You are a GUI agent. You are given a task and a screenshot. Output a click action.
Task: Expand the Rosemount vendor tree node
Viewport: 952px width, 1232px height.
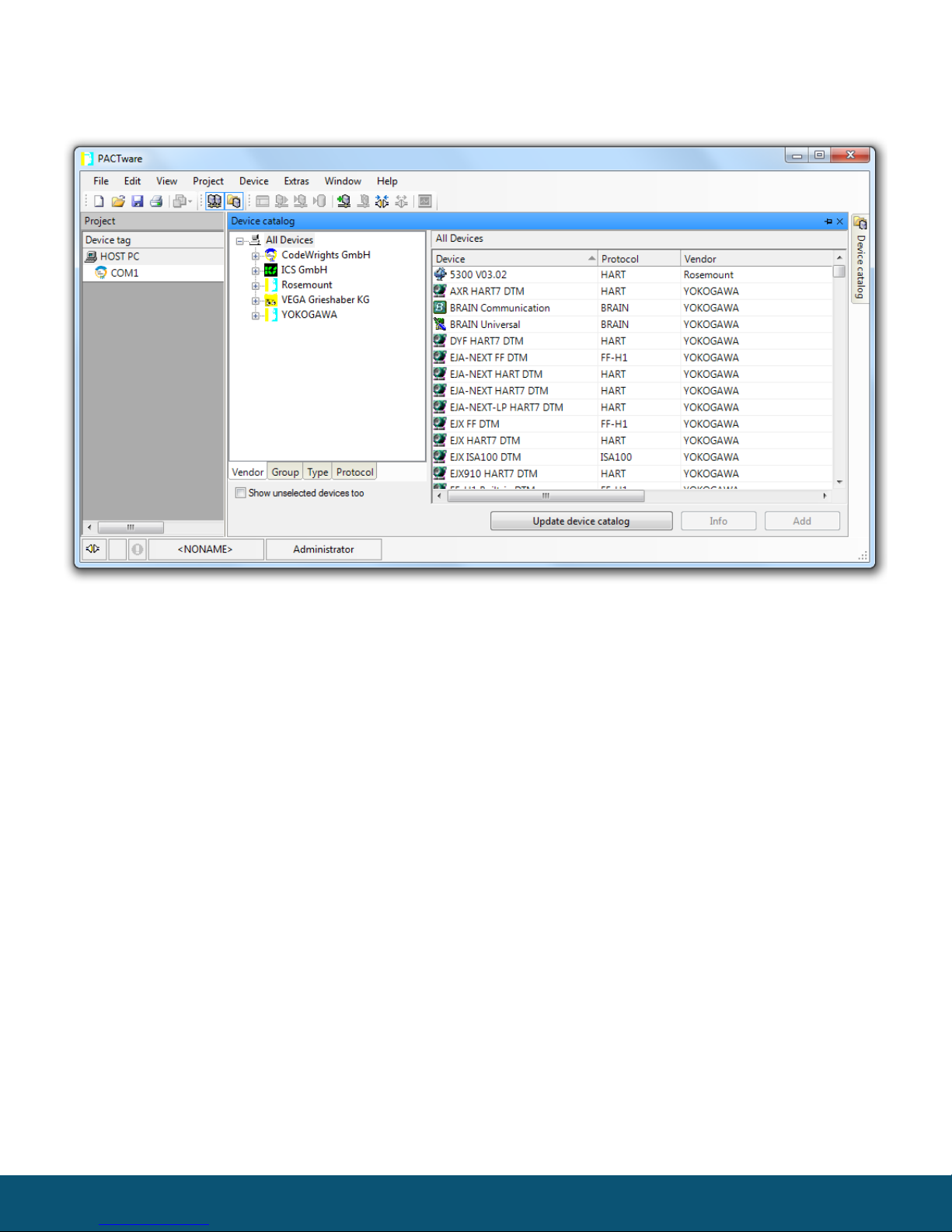255,286
